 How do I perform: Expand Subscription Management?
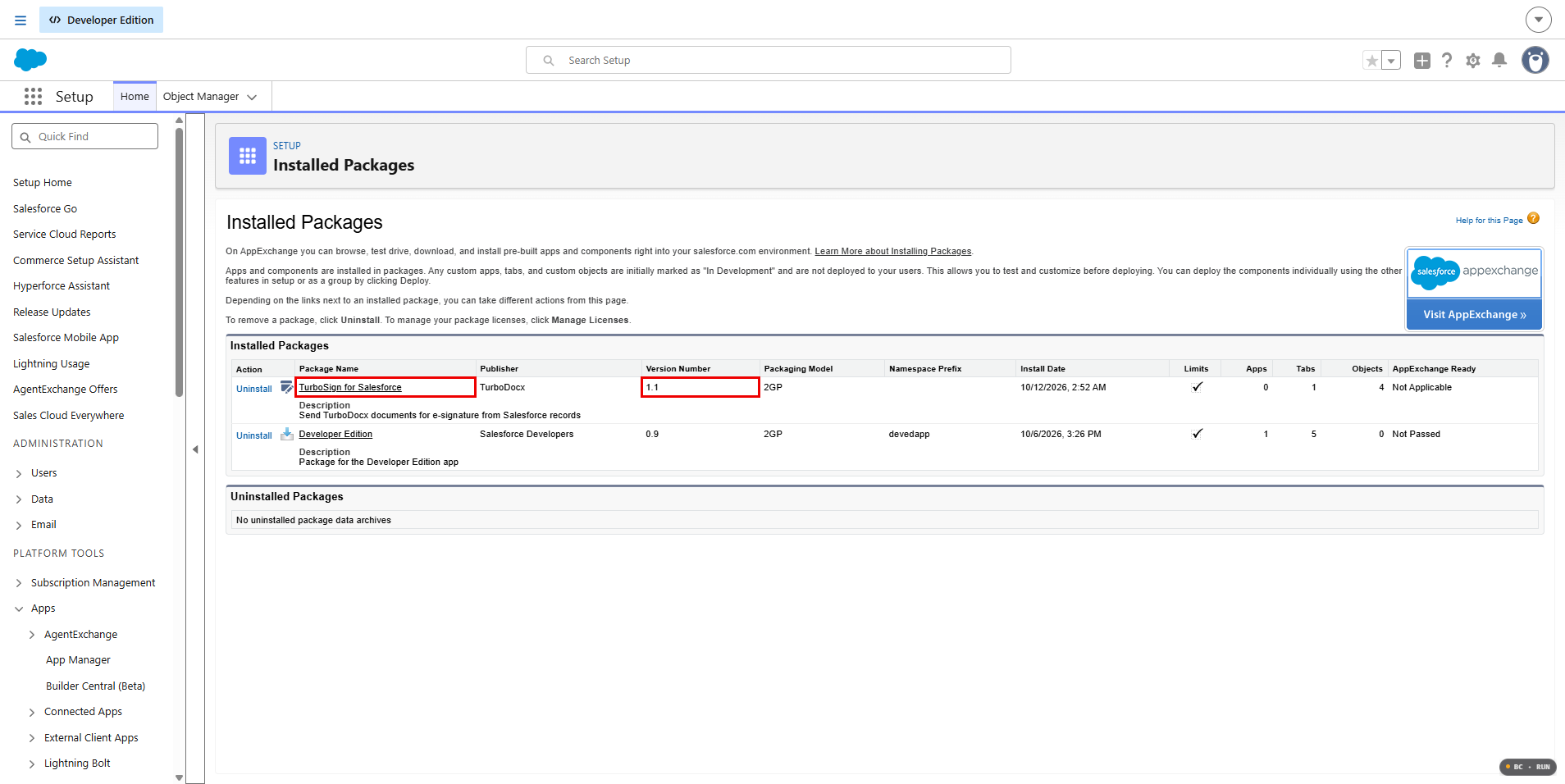tap(19, 583)
